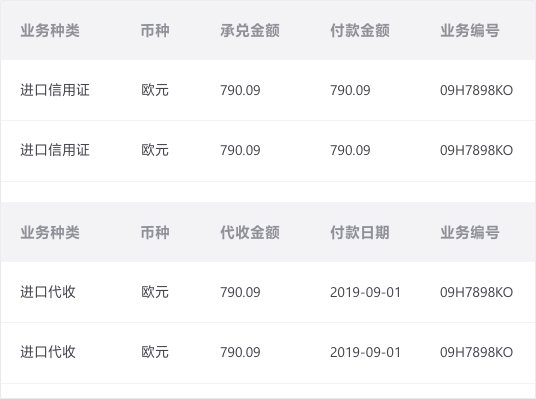The width and height of the screenshot is (536, 399).
Task: Select the first 进口代收 row
Action: click(x=268, y=292)
